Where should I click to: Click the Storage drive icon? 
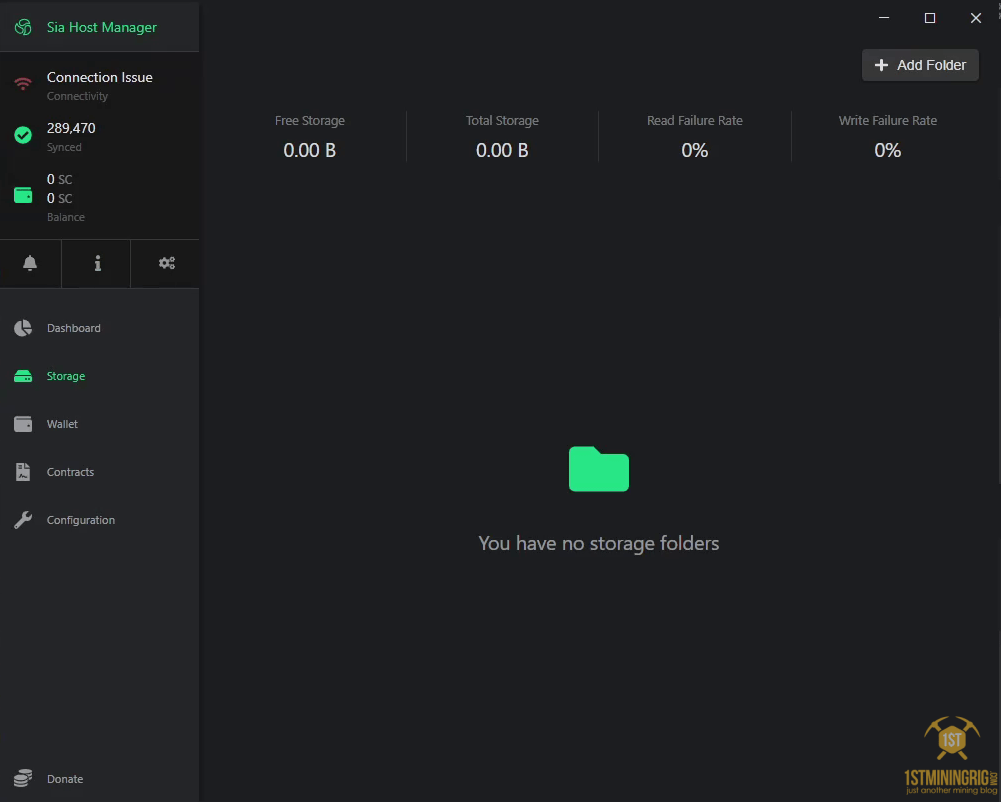click(23, 376)
